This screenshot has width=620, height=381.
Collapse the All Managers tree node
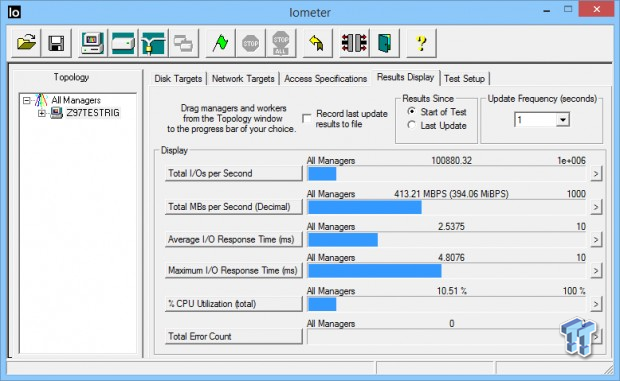pyautogui.click(x=26, y=100)
